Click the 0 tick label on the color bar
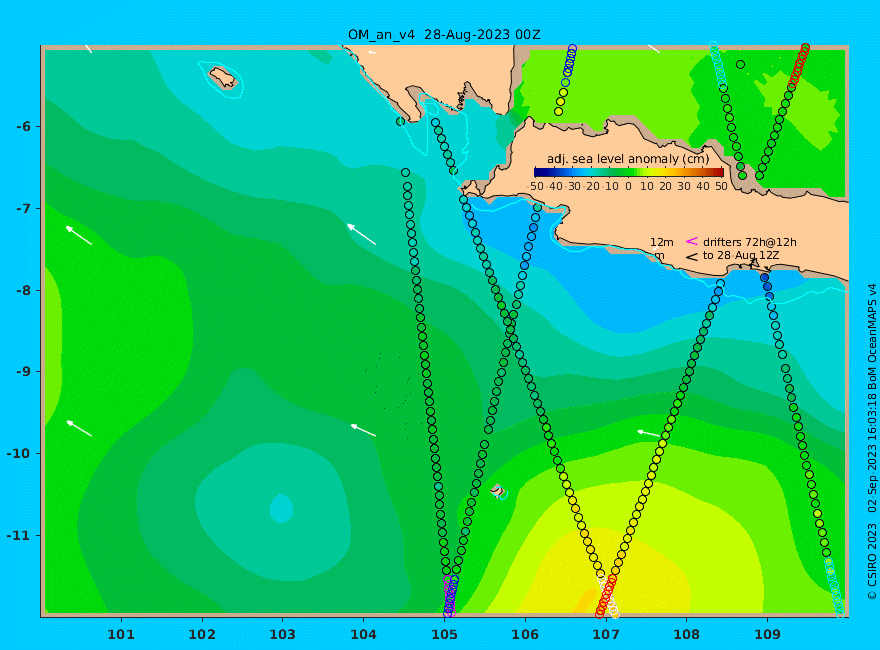 click(x=629, y=186)
